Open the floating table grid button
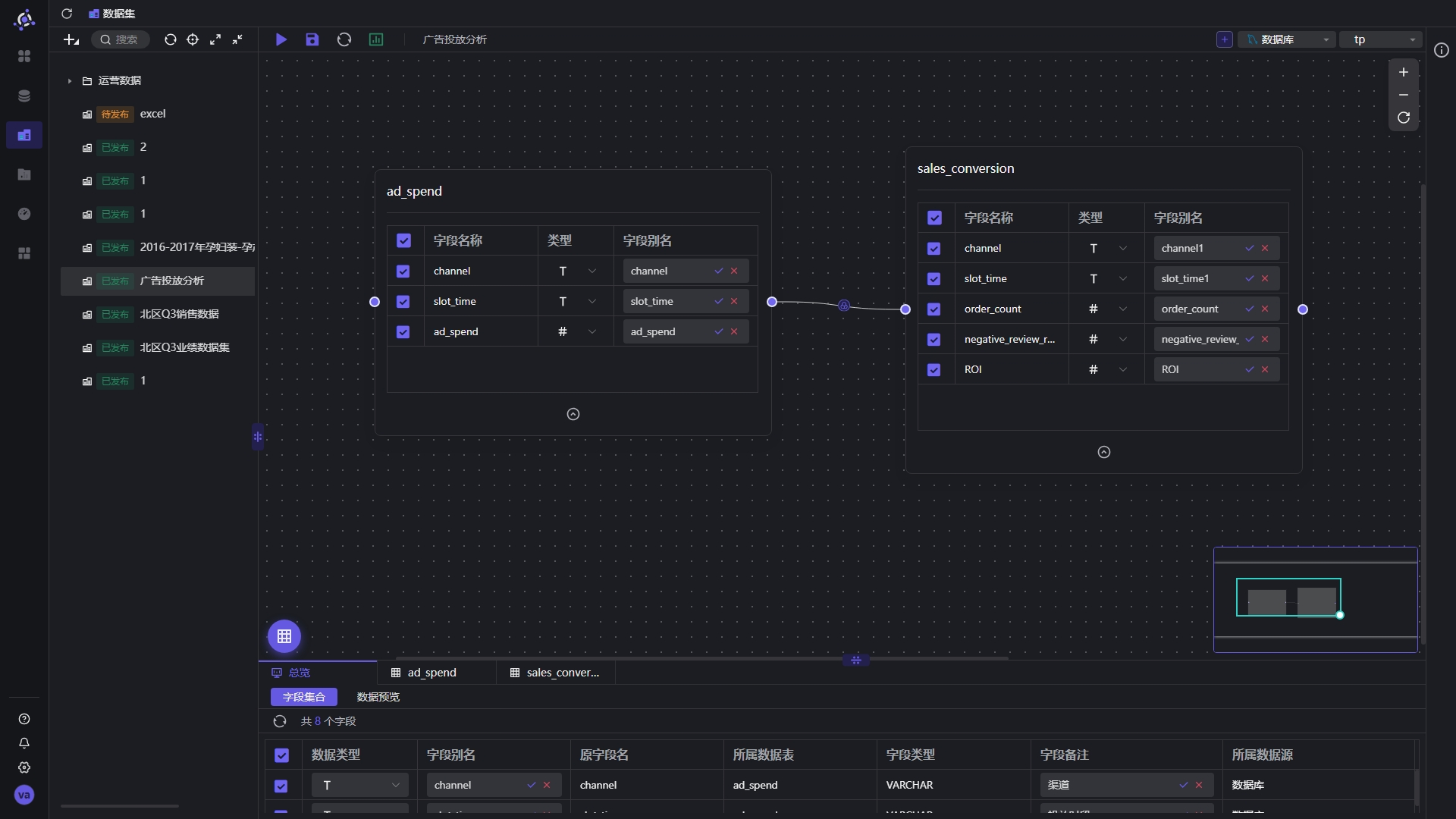The width and height of the screenshot is (1456, 819). tap(284, 636)
